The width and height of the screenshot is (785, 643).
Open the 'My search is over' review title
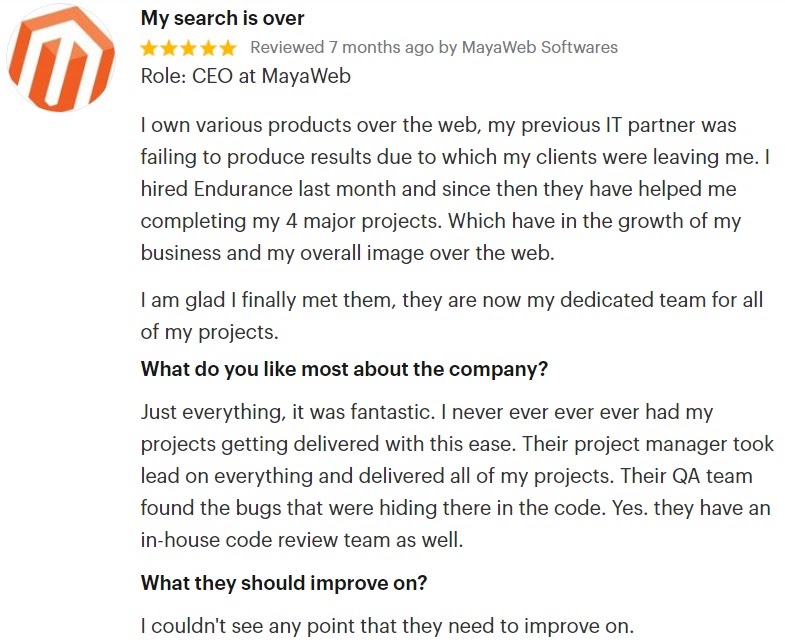(222, 19)
